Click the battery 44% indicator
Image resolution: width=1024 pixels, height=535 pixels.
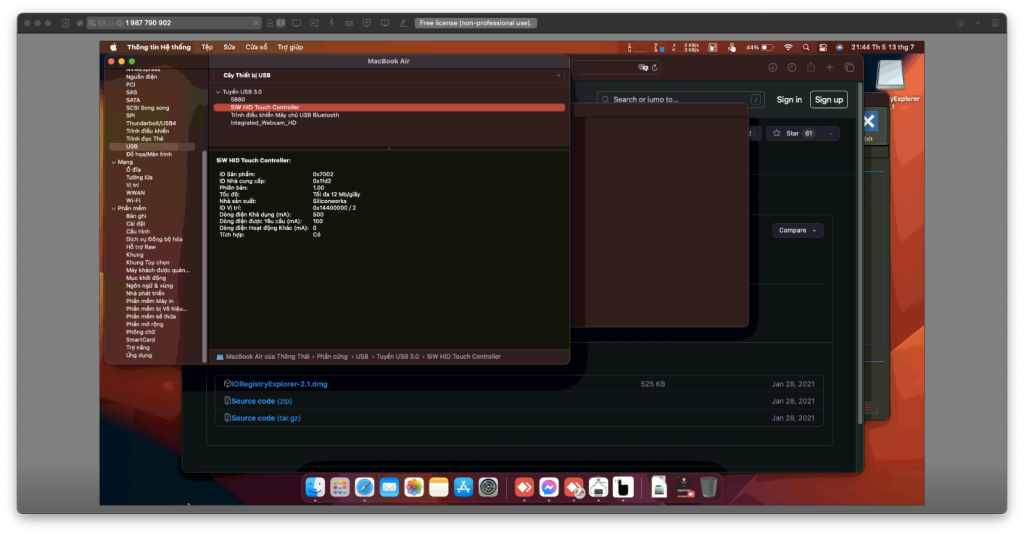pos(760,47)
